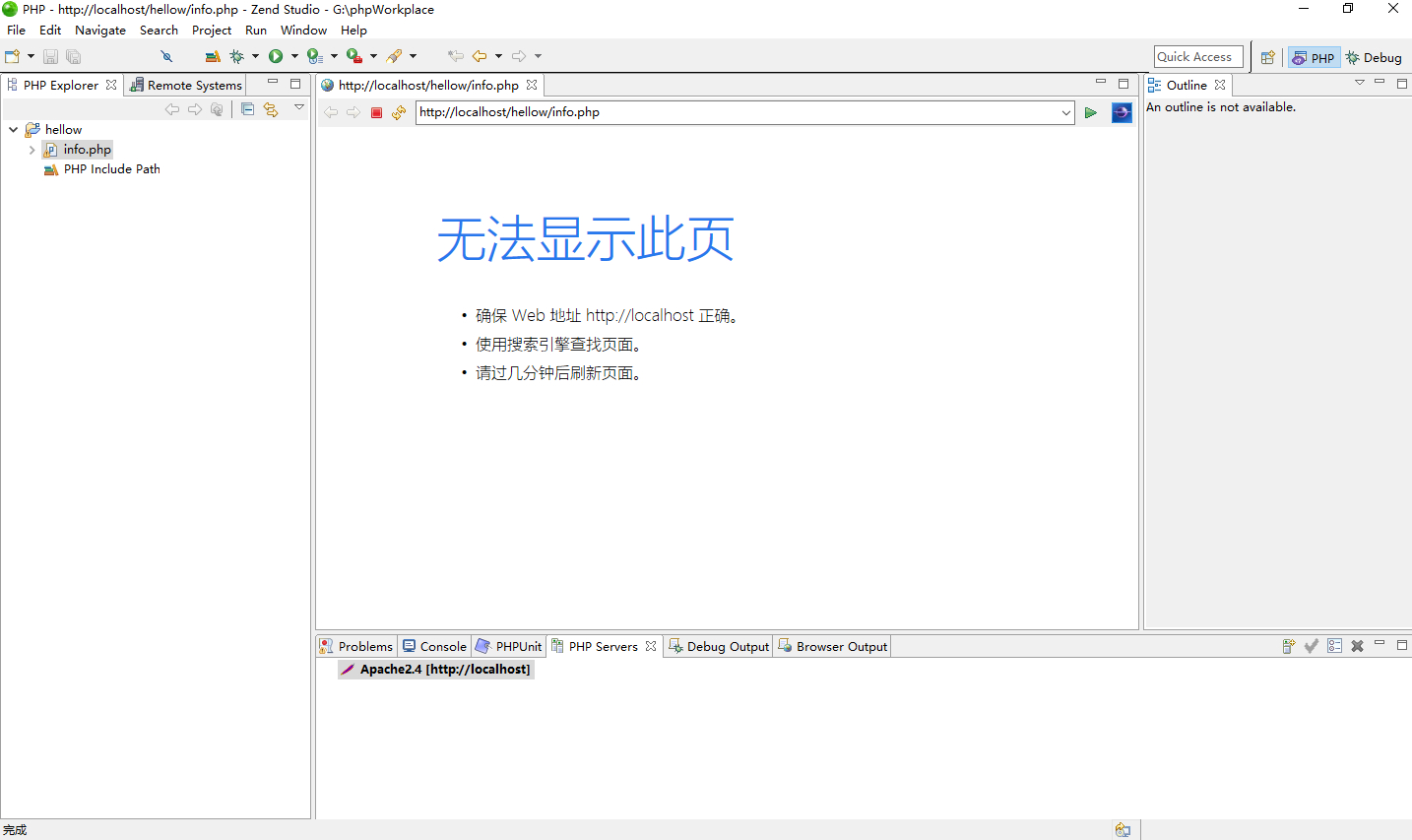Open the Profile dropdown arrow
This screenshot has width=1412, height=840.
click(x=334, y=56)
